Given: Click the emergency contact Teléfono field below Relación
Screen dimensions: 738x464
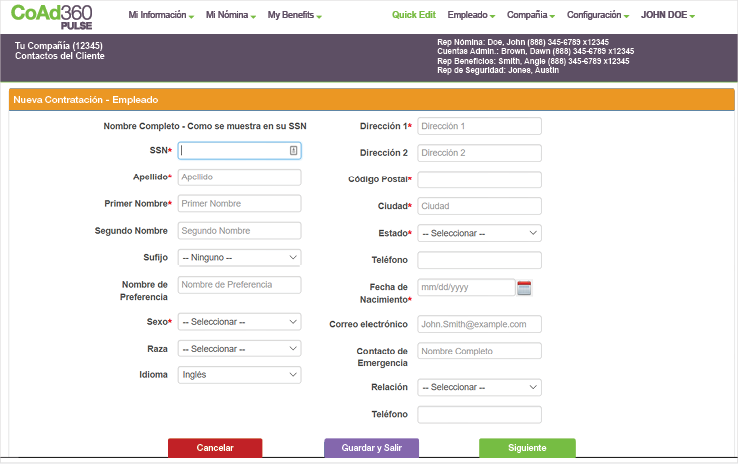Looking at the screenshot, I should (479, 415).
